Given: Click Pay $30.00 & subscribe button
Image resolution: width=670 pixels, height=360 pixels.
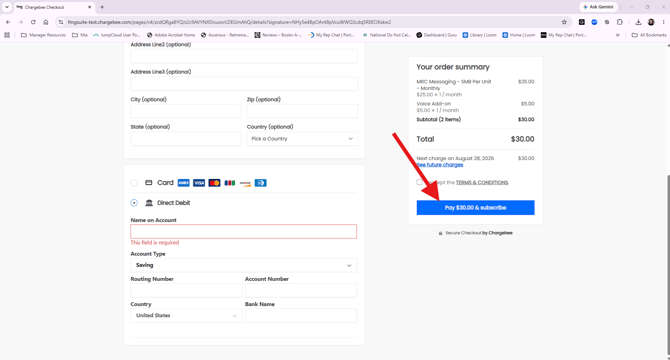Looking at the screenshot, I should [x=476, y=208].
